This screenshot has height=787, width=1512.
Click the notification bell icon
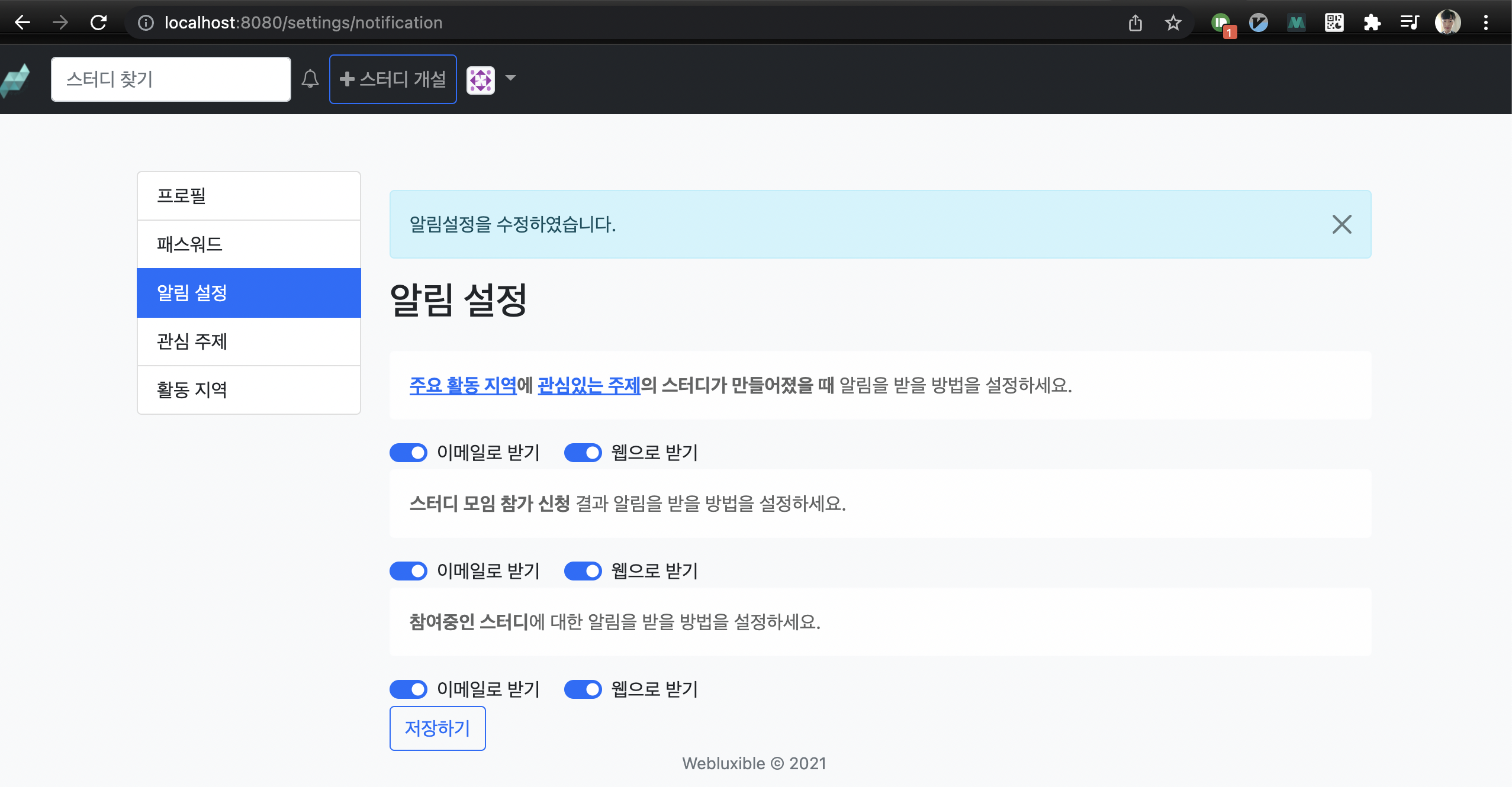tap(310, 79)
